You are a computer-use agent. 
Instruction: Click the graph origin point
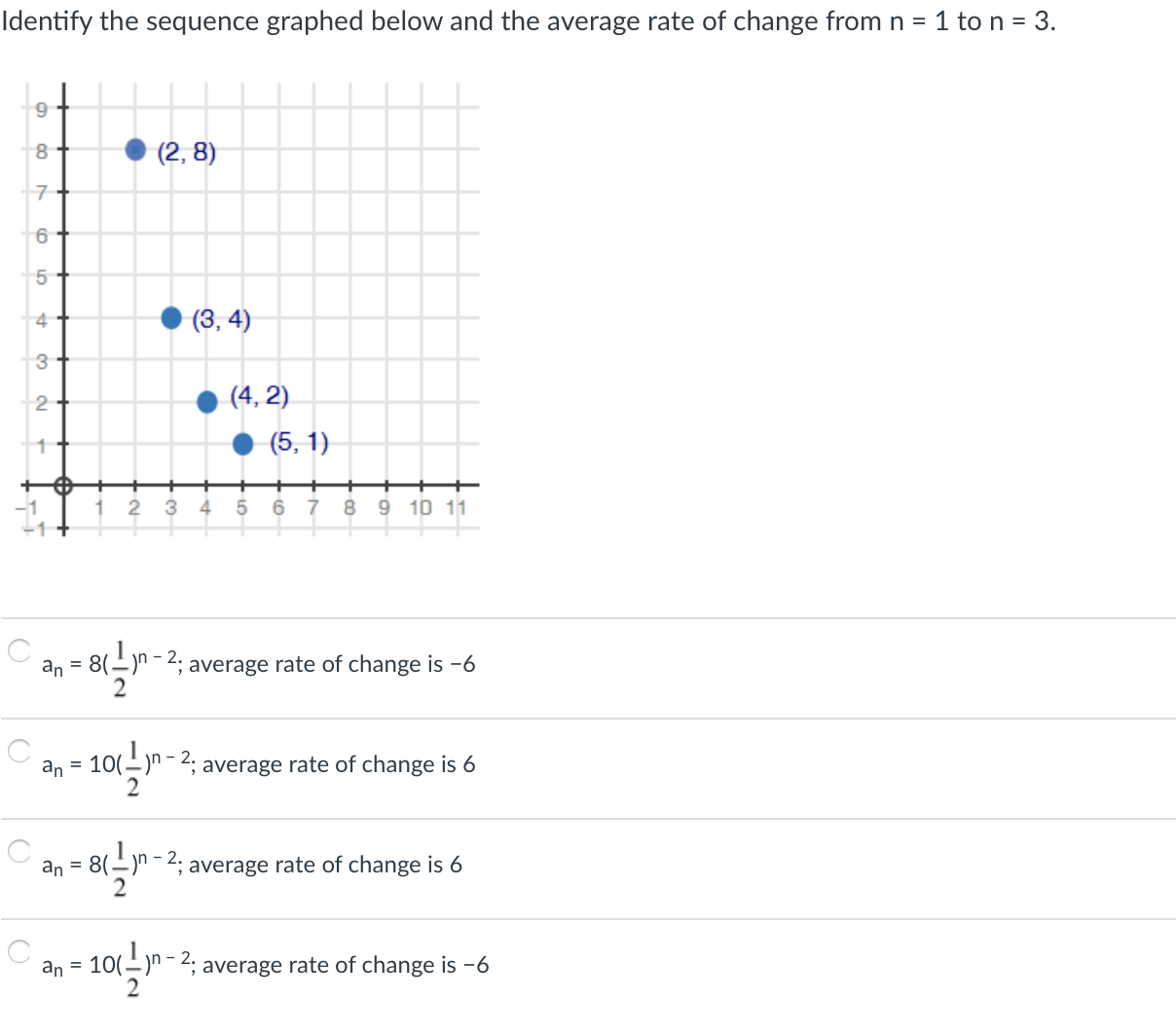pos(61,485)
